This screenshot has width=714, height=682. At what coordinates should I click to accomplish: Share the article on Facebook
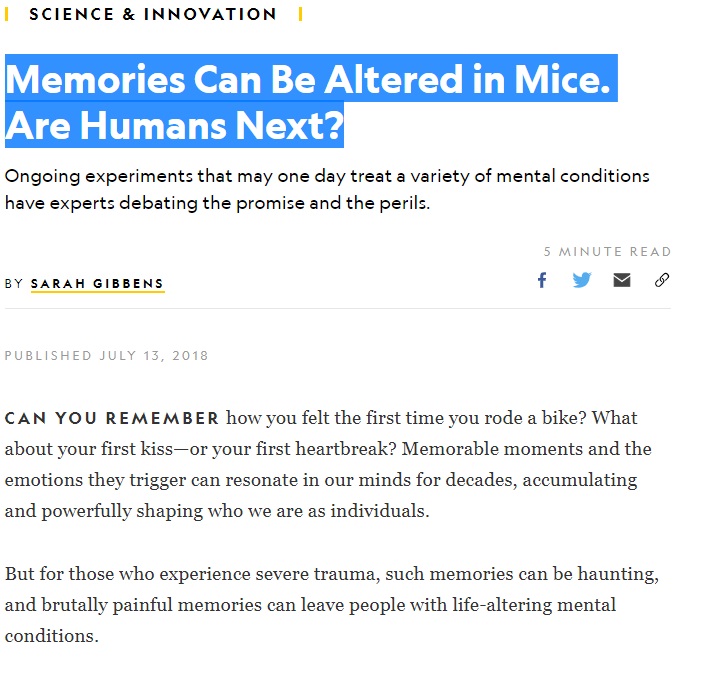pyautogui.click(x=542, y=280)
